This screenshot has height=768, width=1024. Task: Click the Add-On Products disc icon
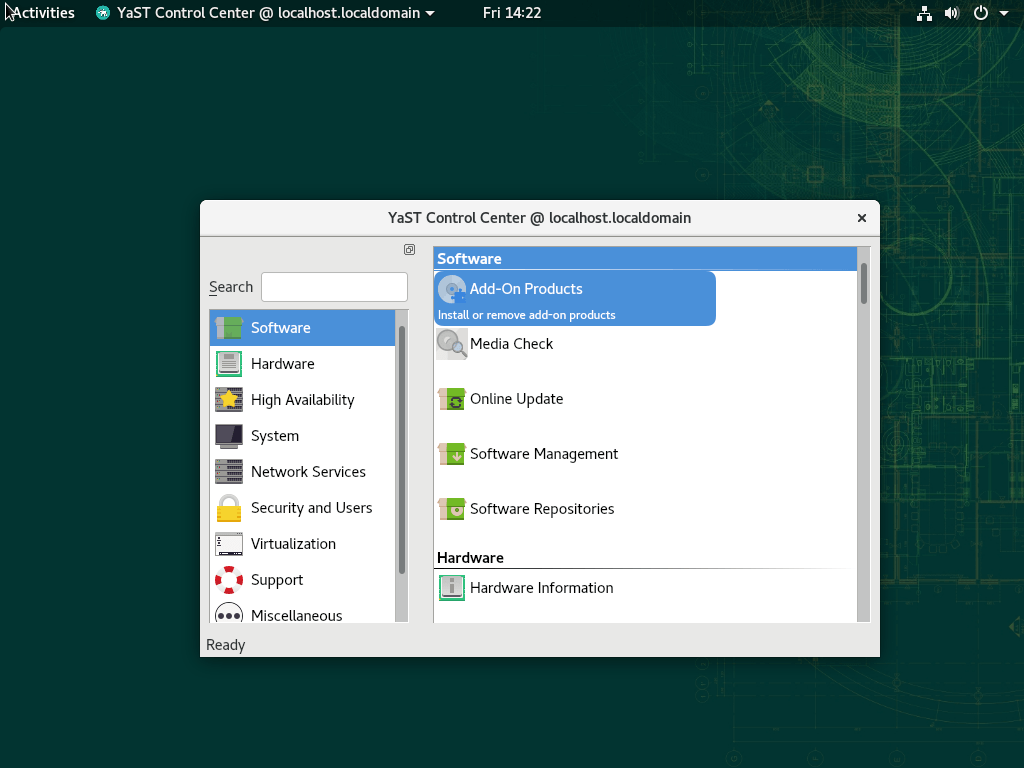[x=452, y=289]
